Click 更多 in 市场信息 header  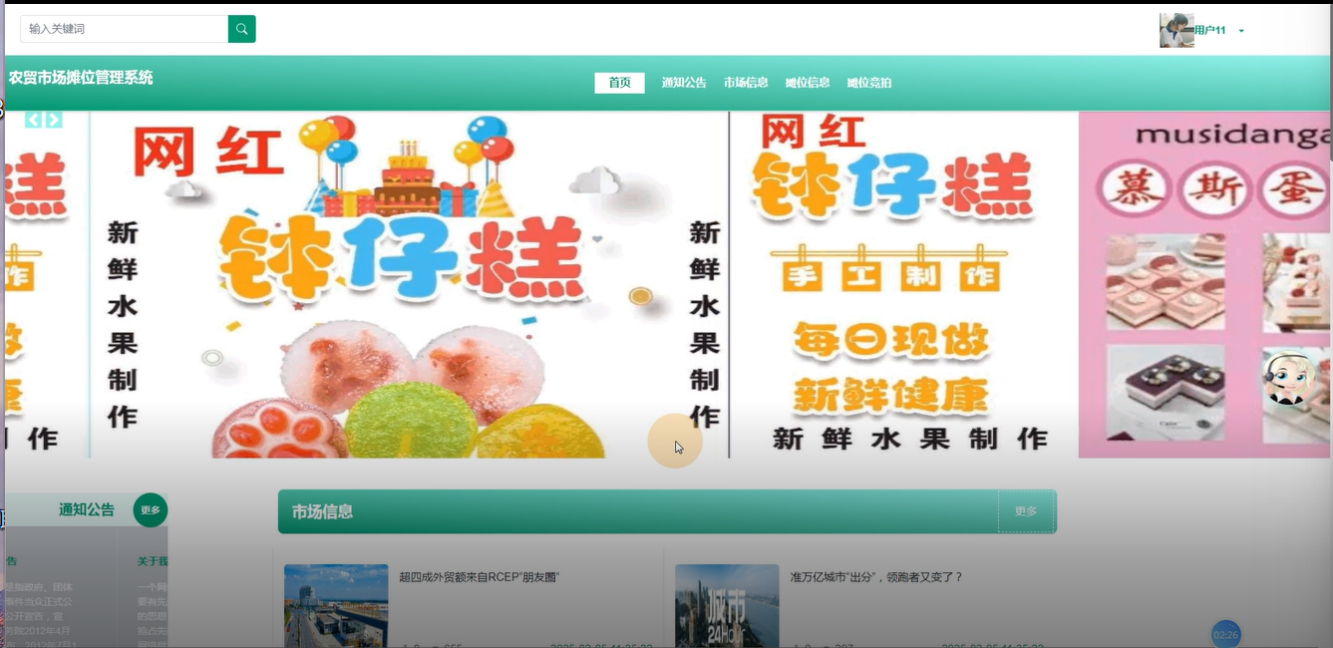[1026, 511]
